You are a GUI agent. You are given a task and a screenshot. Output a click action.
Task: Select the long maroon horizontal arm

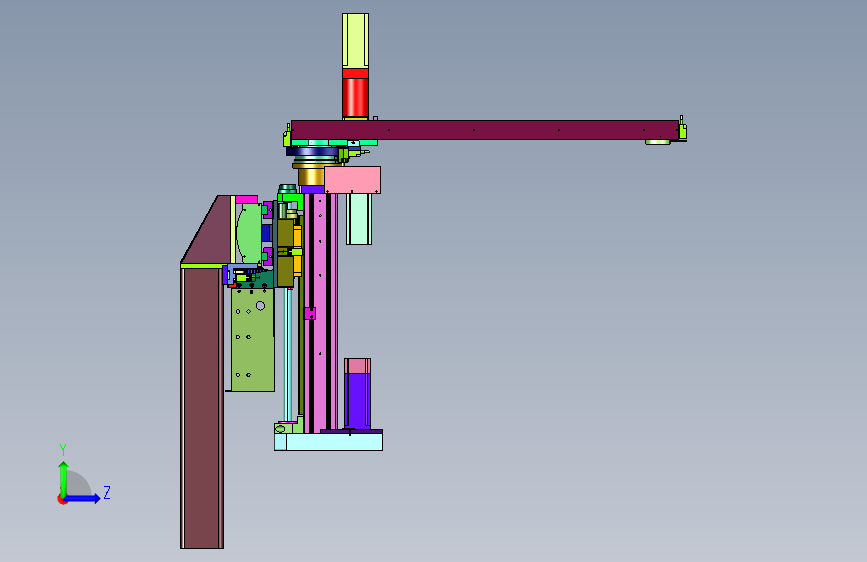click(x=484, y=130)
